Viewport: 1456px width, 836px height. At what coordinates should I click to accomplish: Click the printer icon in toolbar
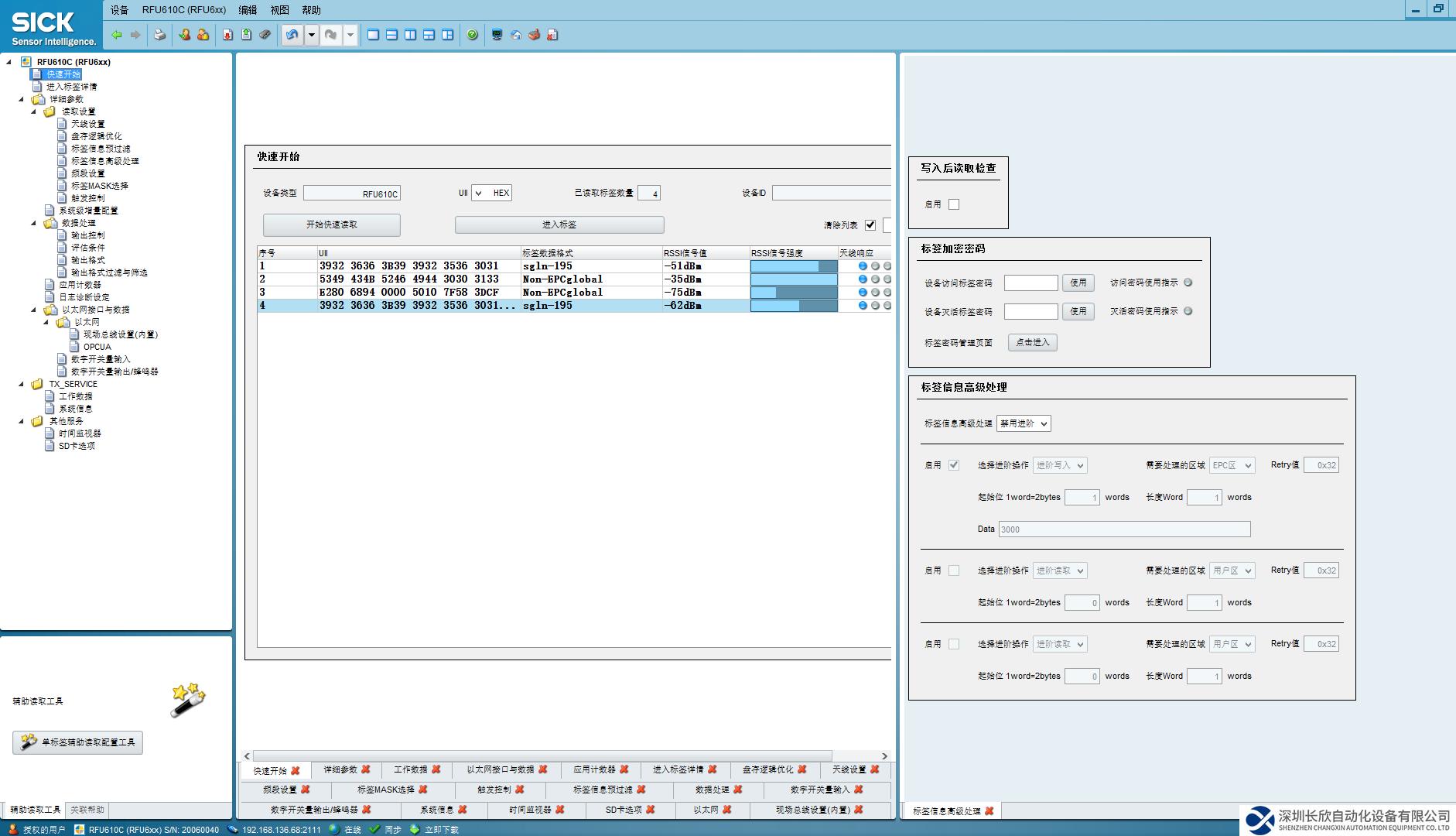coord(159,35)
